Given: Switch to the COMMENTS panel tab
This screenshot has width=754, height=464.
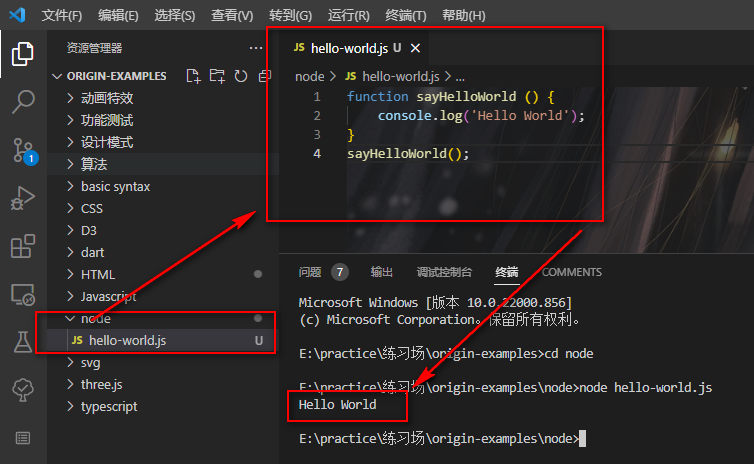Looking at the screenshot, I should click(x=572, y=272).
